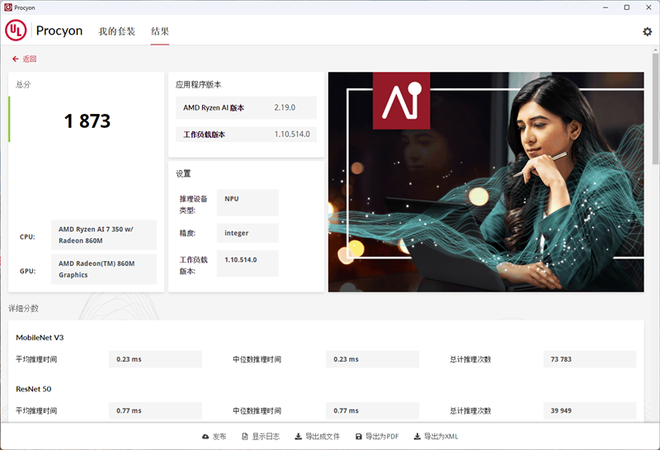
Task: Click the back arrow icon next to 返回
Action: tap(16, 59)
